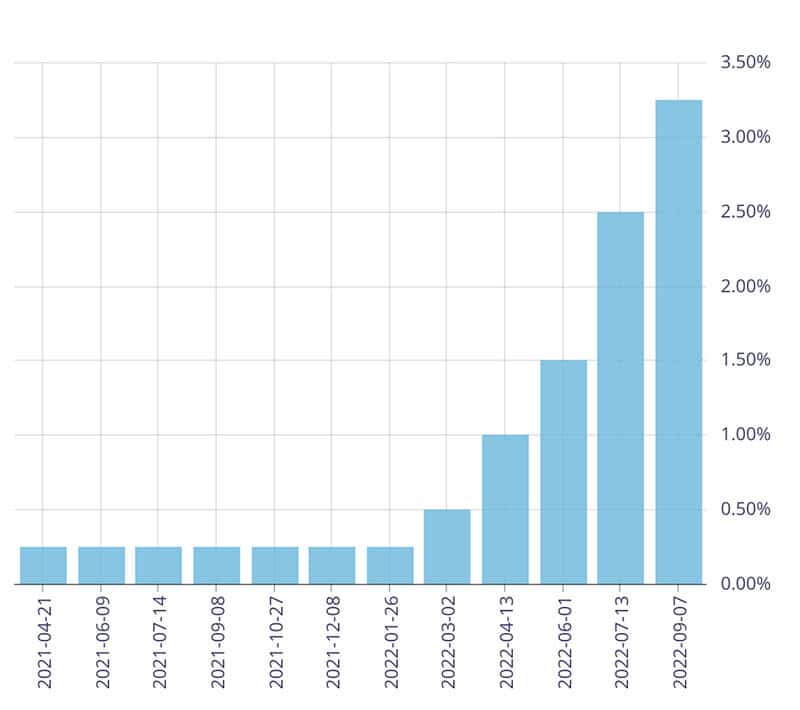Select the 2021-04-21 x-axis date label
Viewport: 800px width, 710px height.
point(44,646)
